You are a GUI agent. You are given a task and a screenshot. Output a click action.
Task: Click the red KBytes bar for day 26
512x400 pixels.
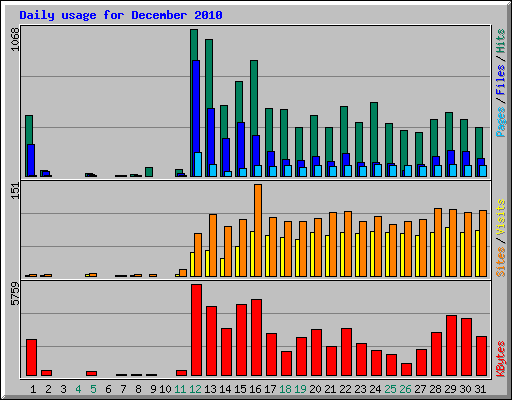[406, 369]
